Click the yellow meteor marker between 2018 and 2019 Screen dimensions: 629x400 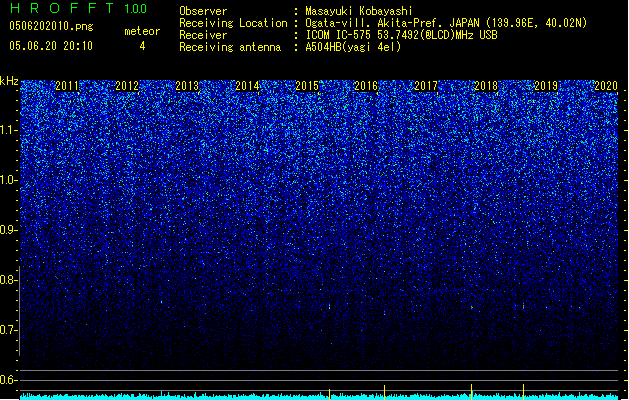click(x=523, y=392)
